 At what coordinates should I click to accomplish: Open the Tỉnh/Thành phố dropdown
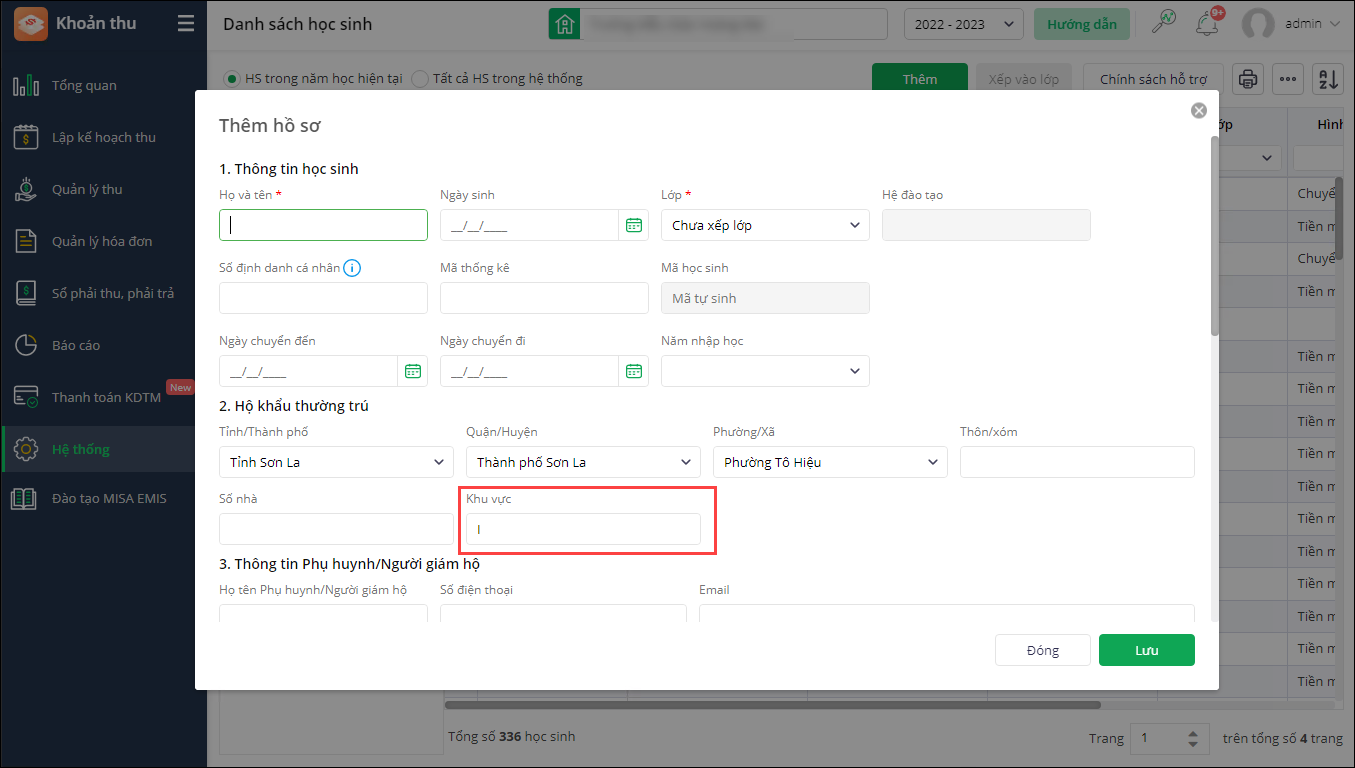click(x=336, y=462)
